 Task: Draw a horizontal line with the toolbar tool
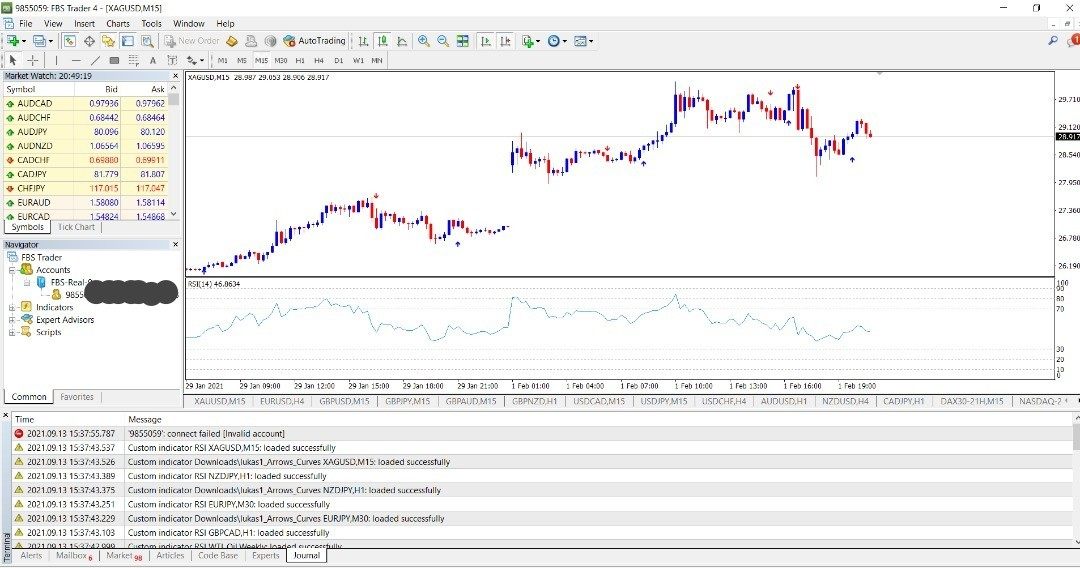click(x=76, y=60)
